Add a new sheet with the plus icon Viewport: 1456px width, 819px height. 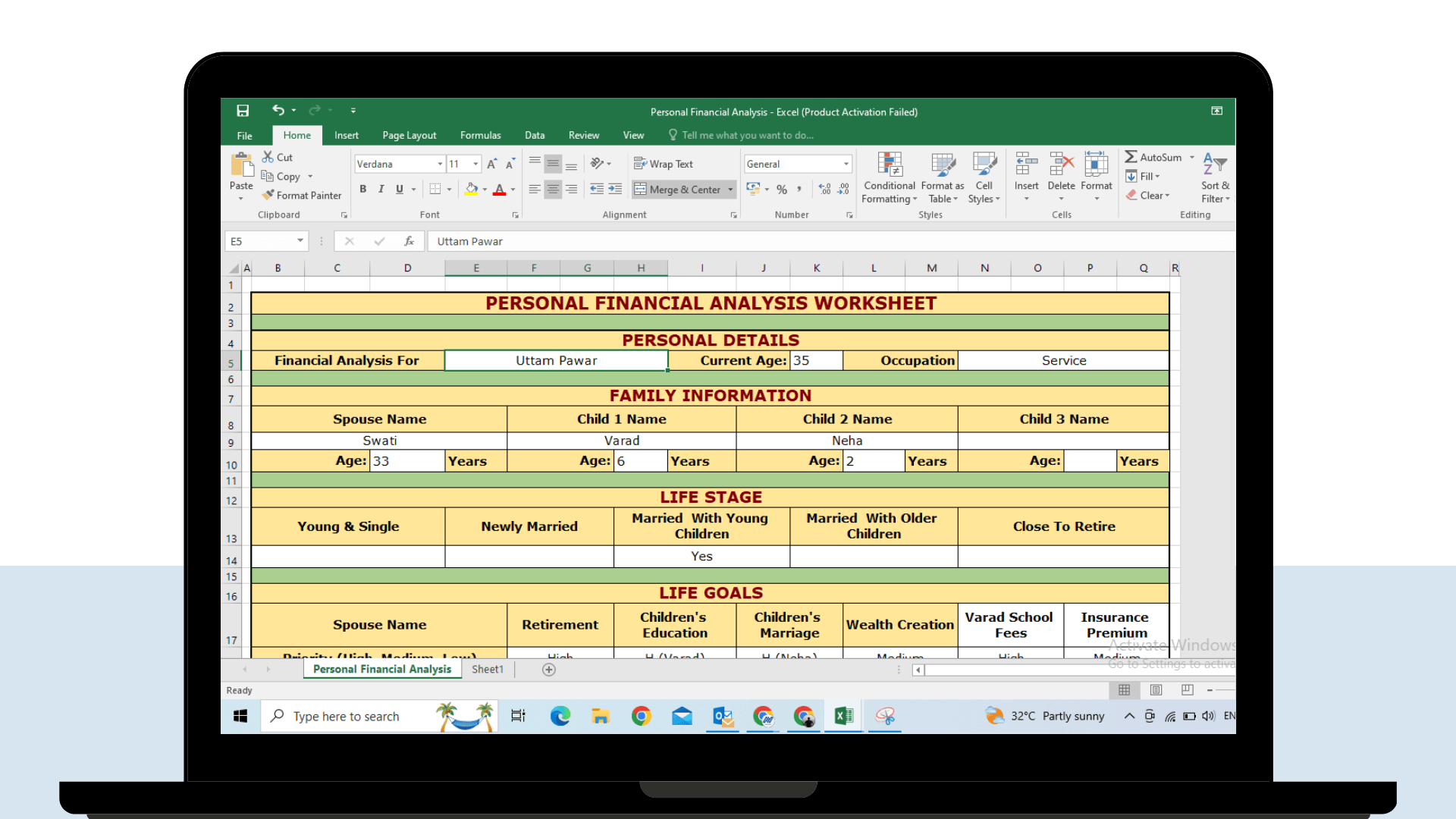click(549, 670)
